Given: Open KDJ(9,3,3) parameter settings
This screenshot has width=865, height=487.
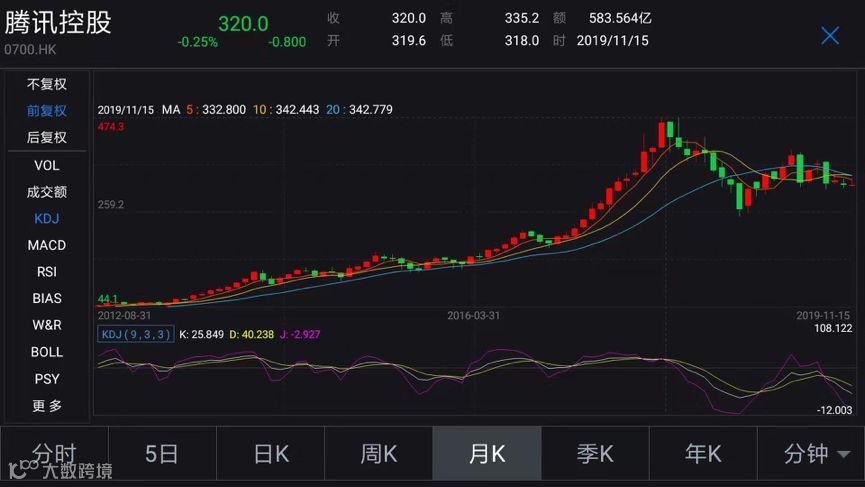Looking at the screenshot, I should pos(136,334).
